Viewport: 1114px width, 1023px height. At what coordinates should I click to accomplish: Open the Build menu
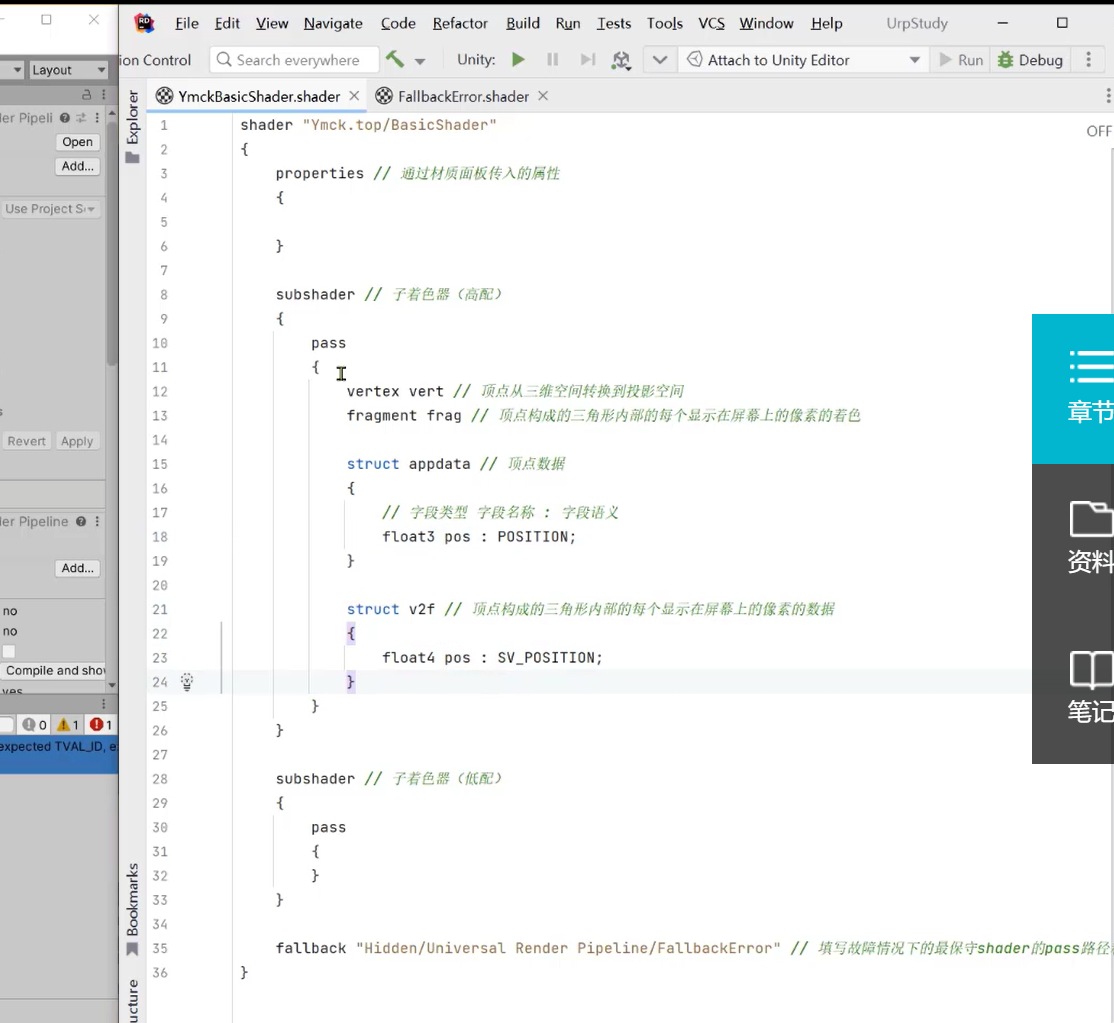[x=523, y=23]
